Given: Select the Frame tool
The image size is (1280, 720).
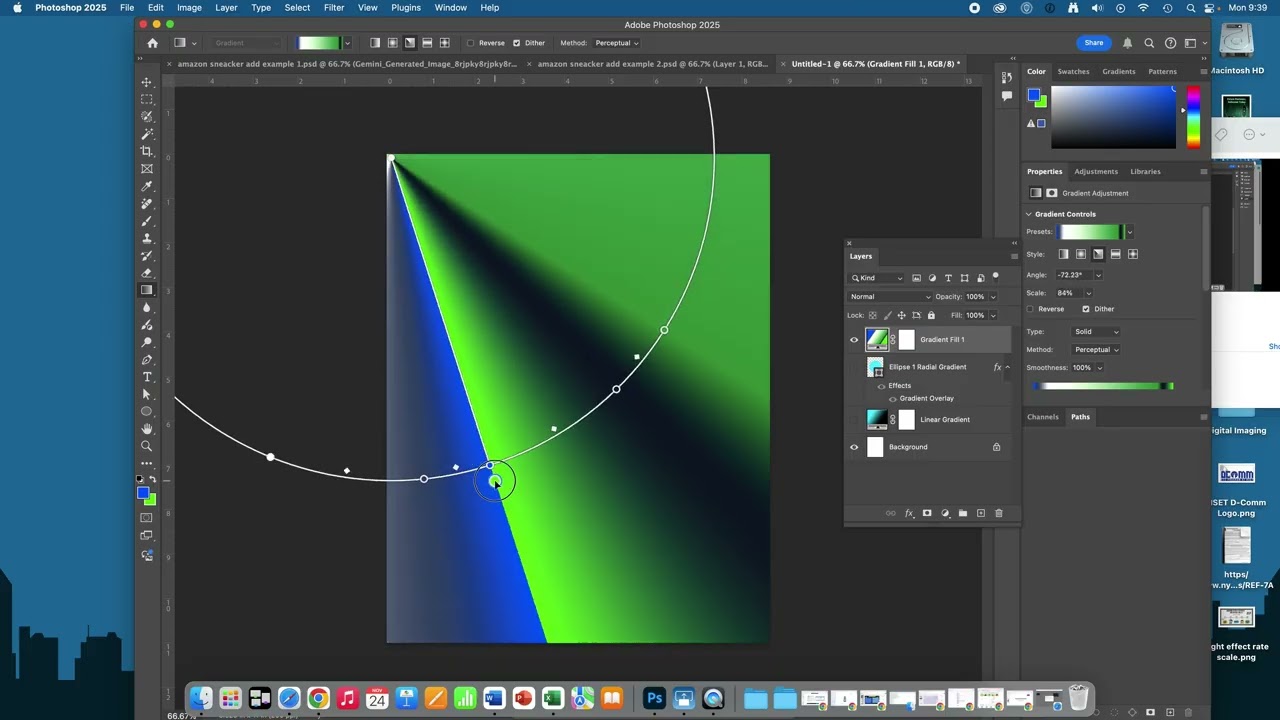Looking at the screenshot, I should [147, 169].
